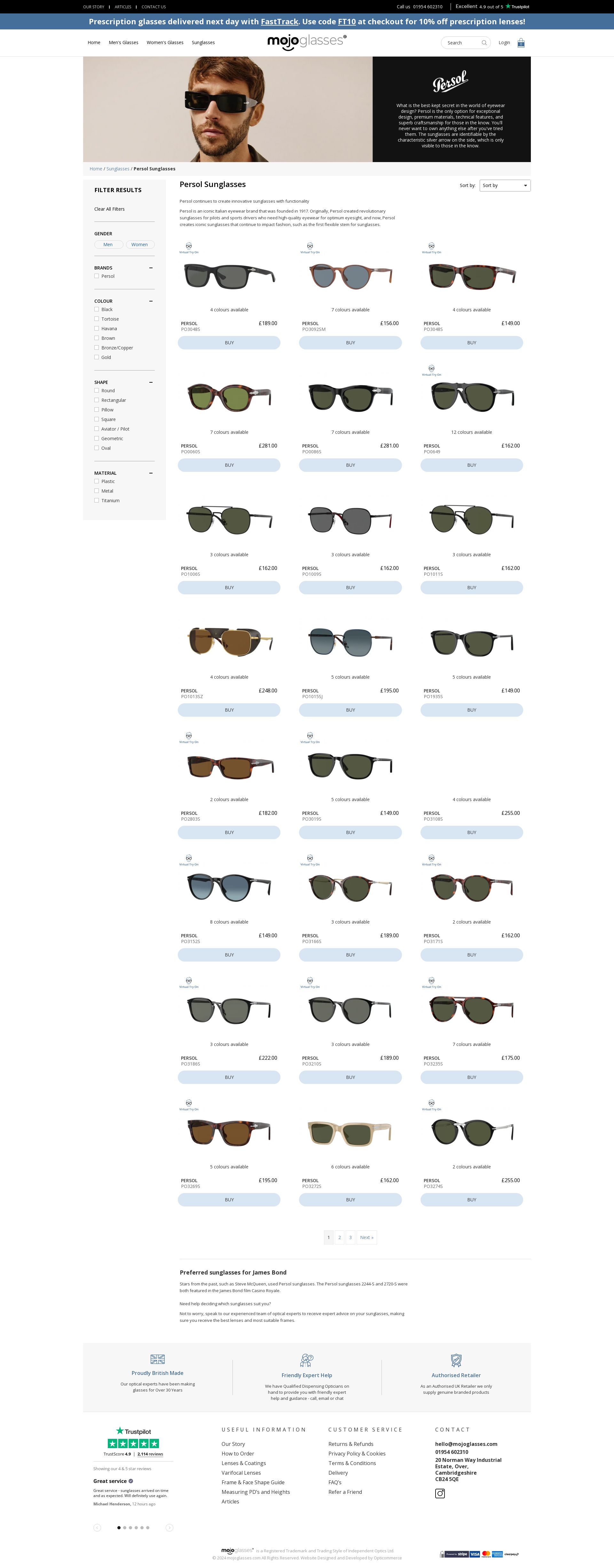Show previous Trustpilot review

(x=97, y=1527)
